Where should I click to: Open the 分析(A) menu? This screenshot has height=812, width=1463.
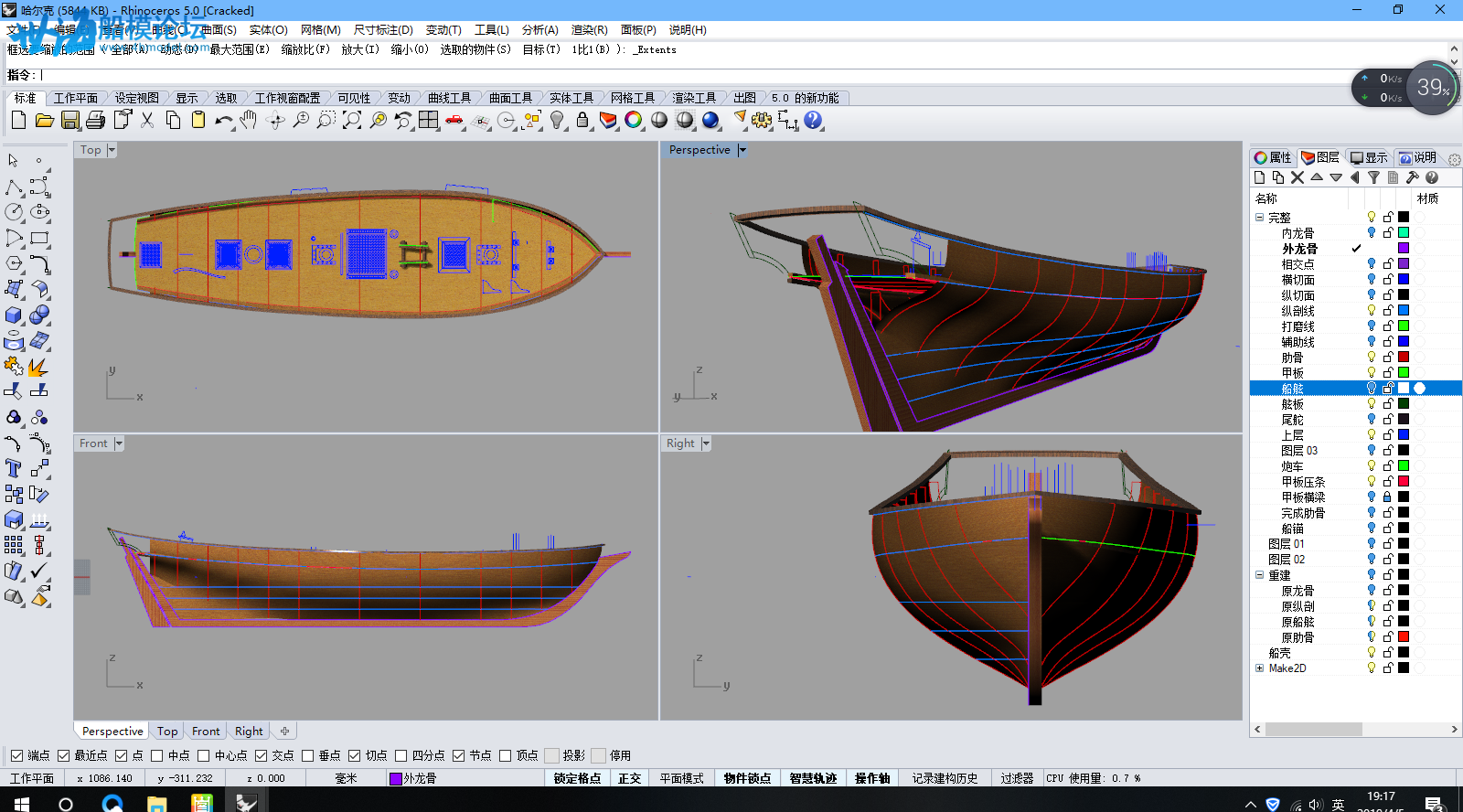click(540, 30)
